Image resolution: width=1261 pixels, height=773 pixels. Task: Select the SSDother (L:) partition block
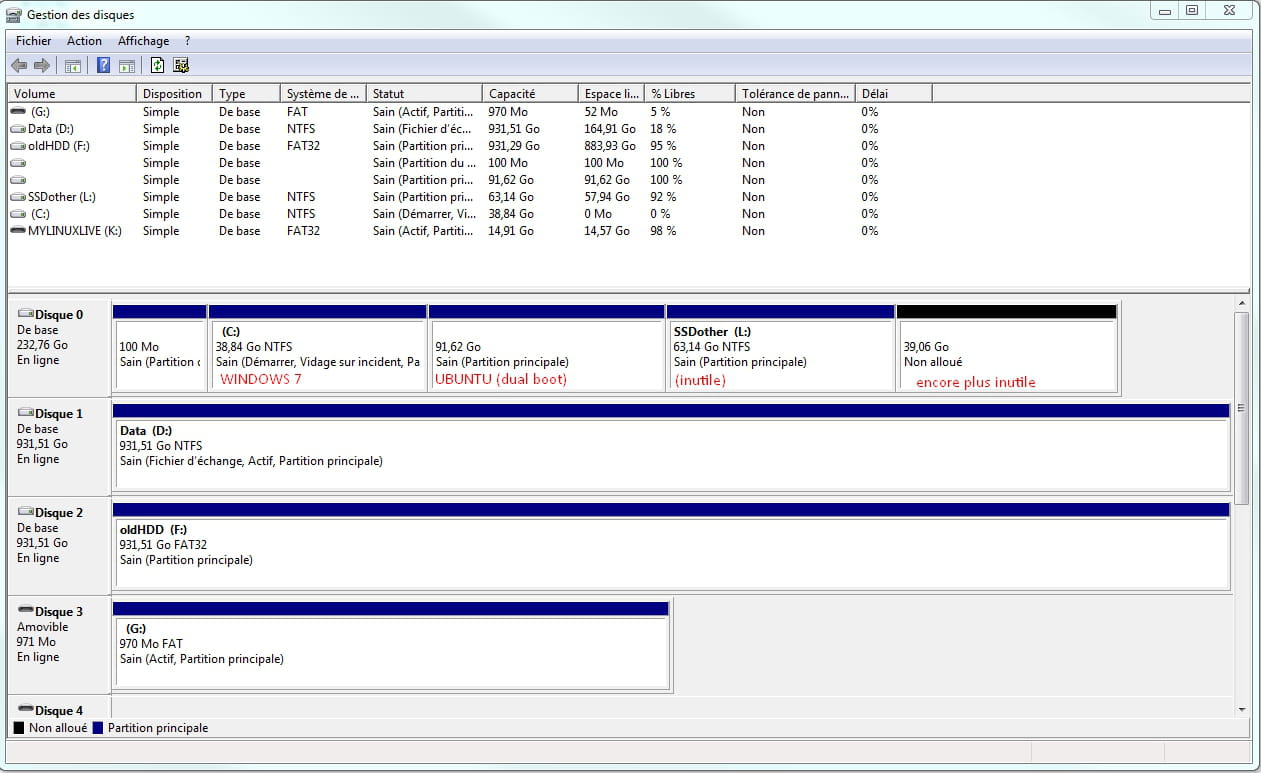point(779,355)
